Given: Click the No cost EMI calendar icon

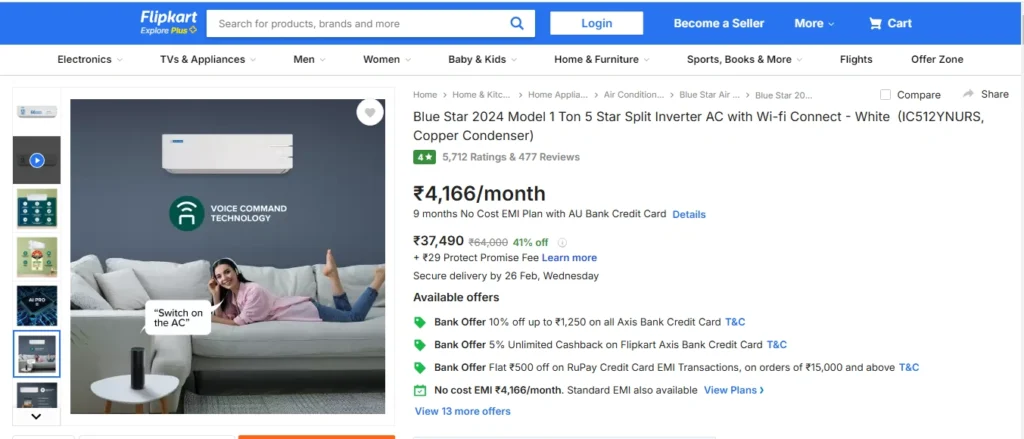Looking at the screenshot, I should [x=420, y=390].
